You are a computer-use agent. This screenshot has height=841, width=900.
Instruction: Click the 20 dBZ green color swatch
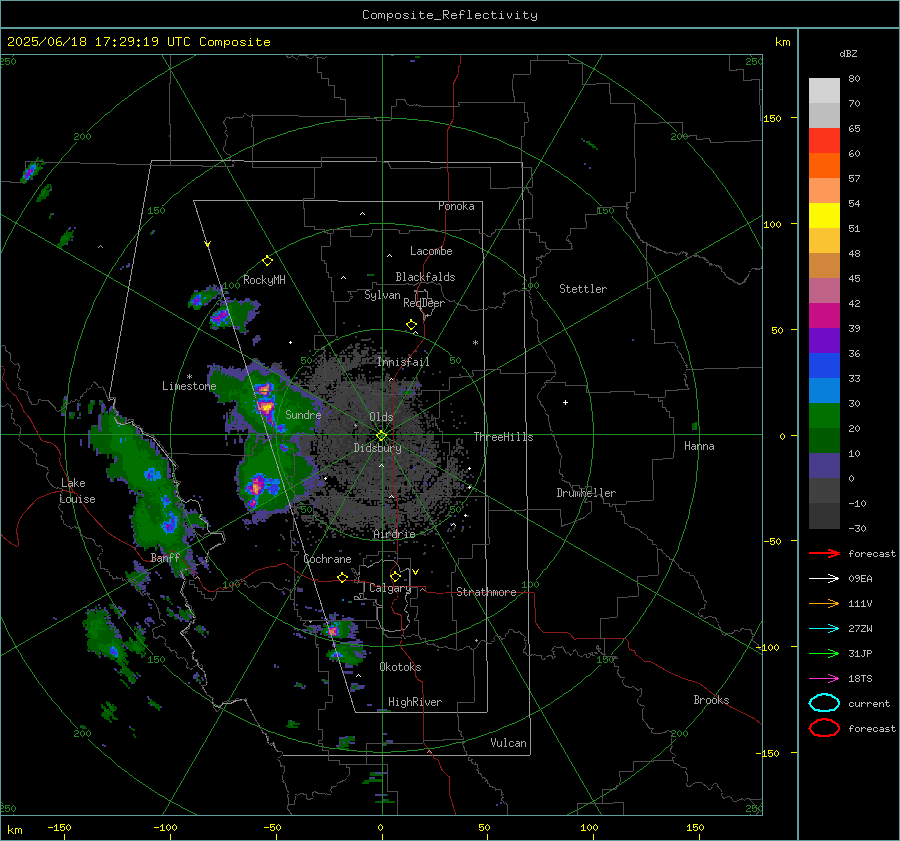[824, 416]
